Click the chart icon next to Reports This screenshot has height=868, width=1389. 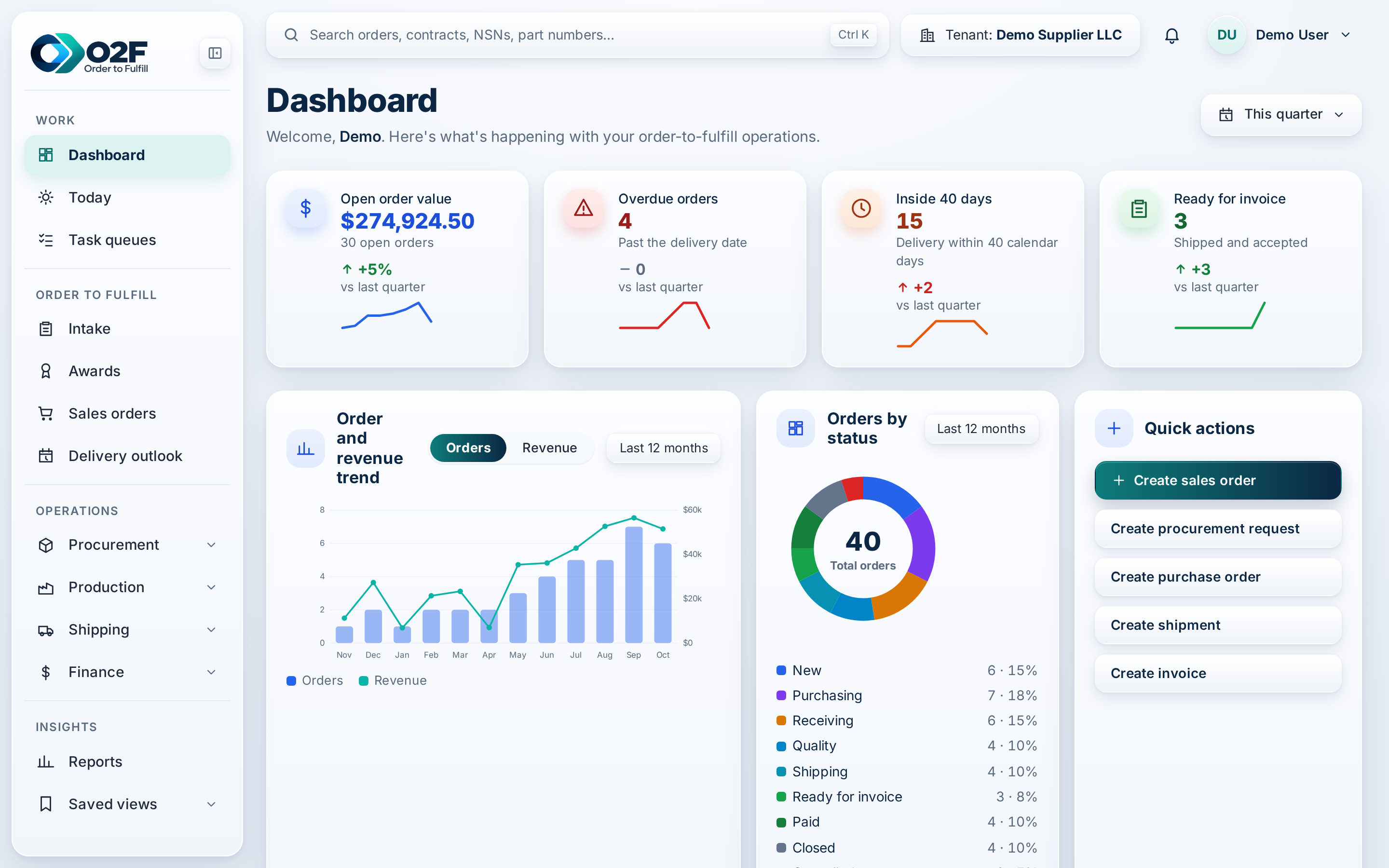coord(46,762)
